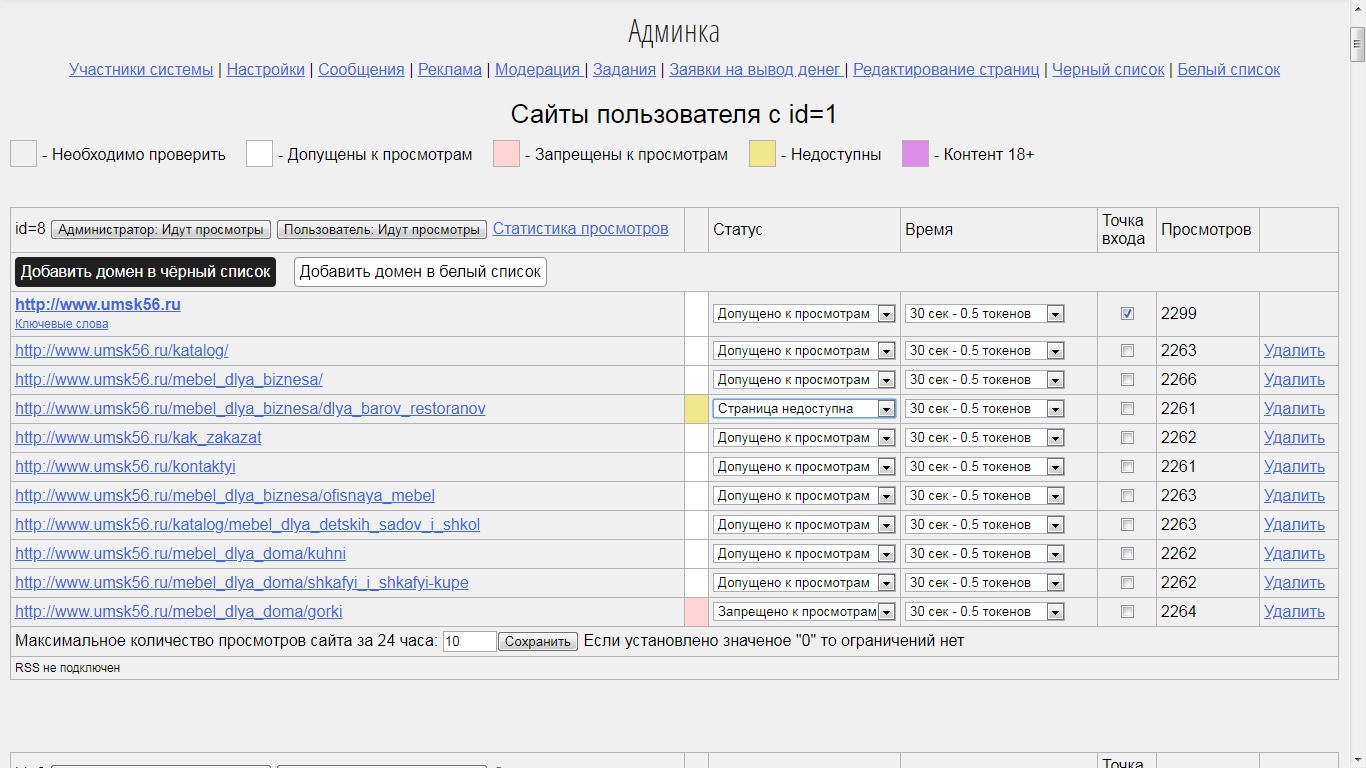
Task: Tick entry point checkbox for ofisnaya_mebel row
Action: (x=1128, y=496)
